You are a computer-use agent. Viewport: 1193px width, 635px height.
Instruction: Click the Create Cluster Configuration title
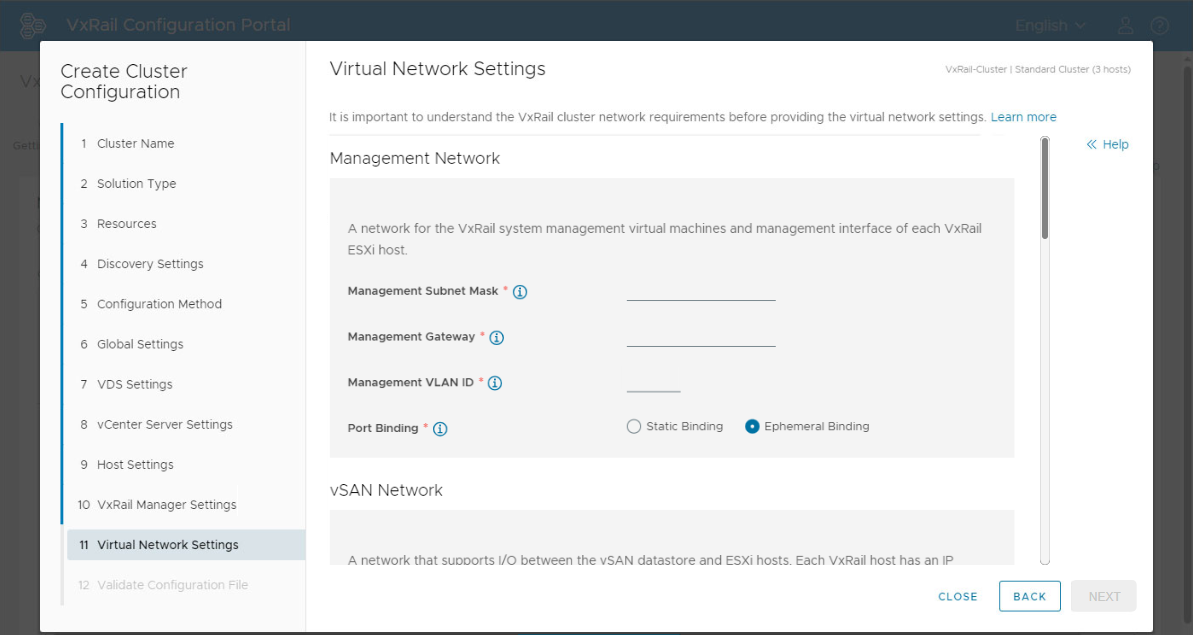[x=124, y=81]
